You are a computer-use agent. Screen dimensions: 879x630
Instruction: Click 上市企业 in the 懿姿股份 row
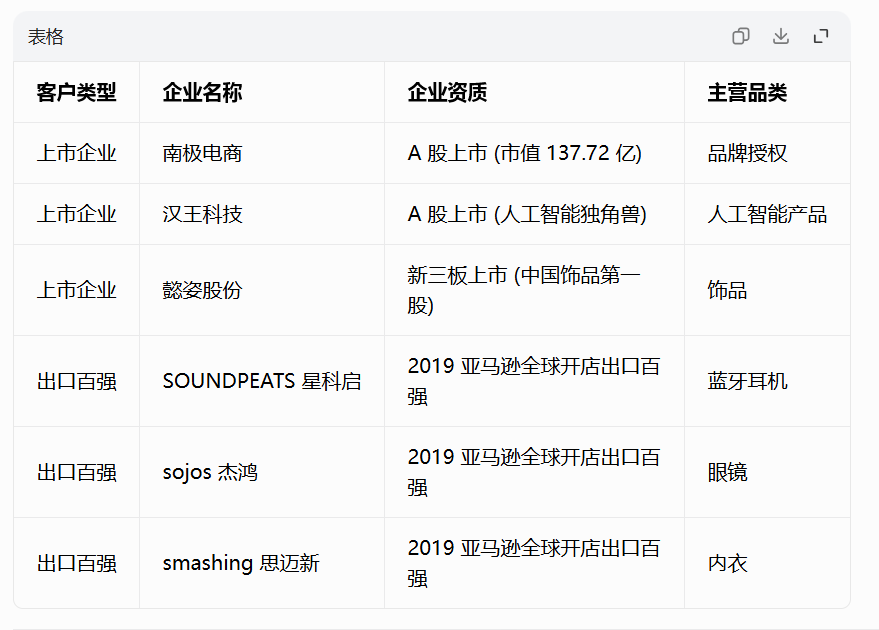[77, 290]
